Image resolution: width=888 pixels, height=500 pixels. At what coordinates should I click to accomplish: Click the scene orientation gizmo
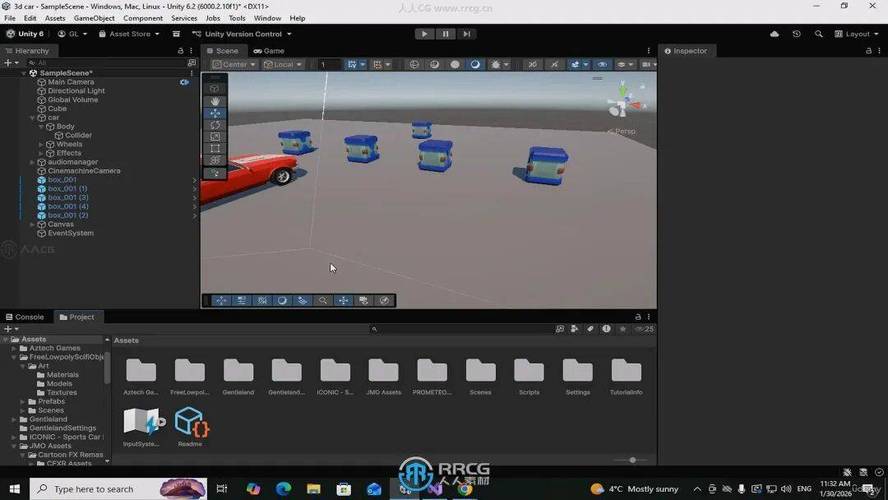[x=625, y=102]
